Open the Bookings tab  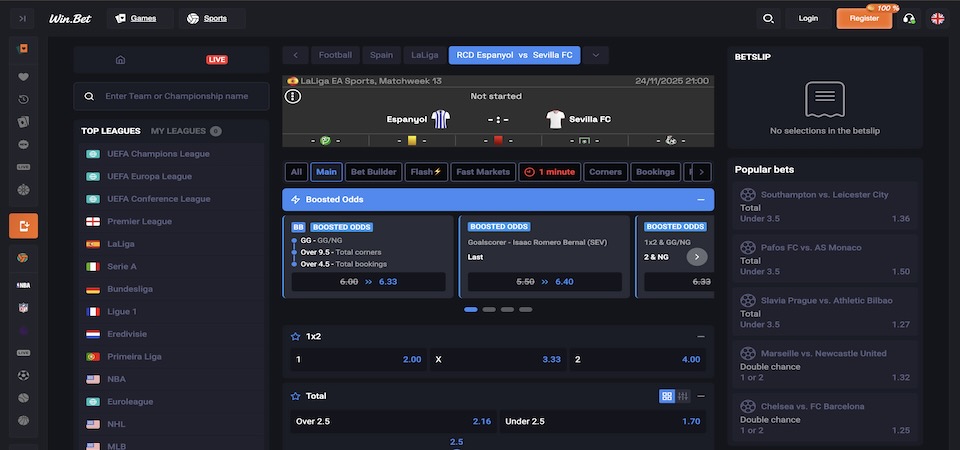(x=655, y=172)
